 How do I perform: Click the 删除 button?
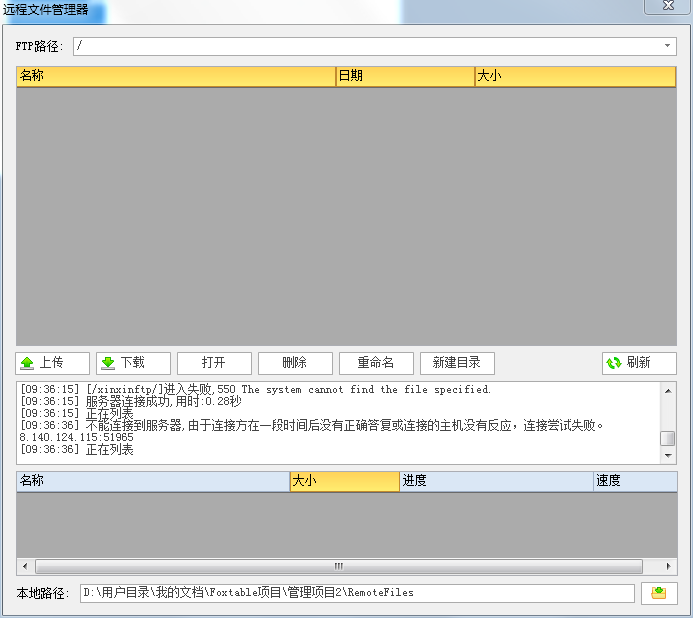tap(295, 363)
